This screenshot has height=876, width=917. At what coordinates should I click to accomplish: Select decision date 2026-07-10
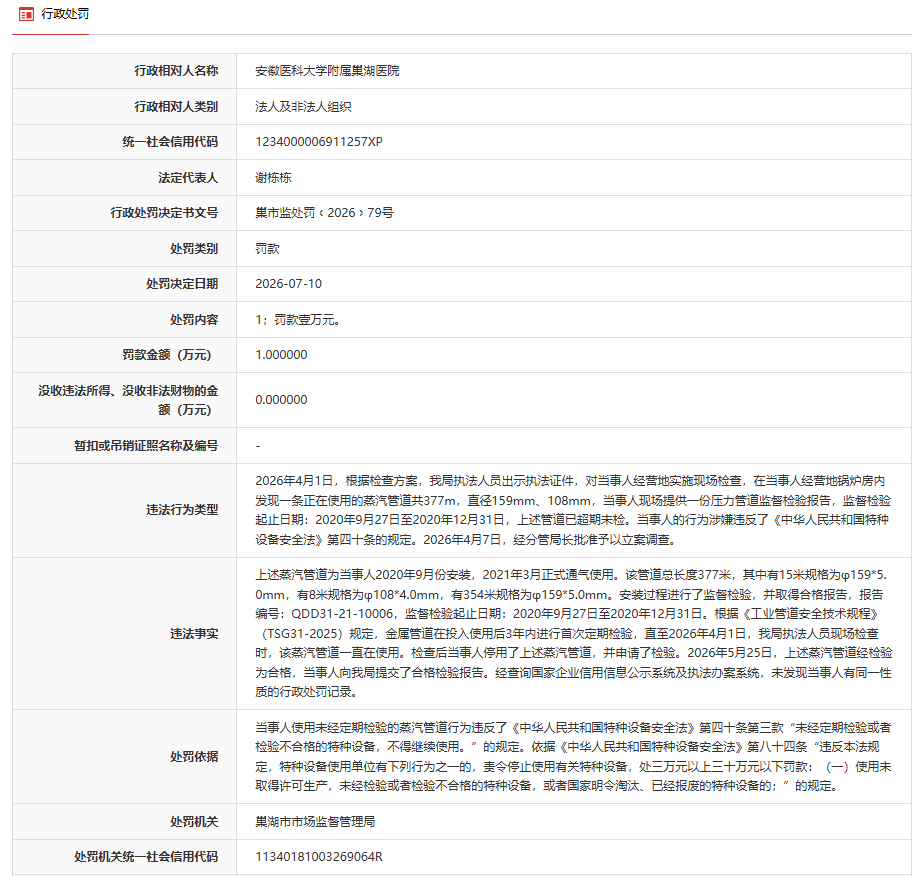[288, 284]
